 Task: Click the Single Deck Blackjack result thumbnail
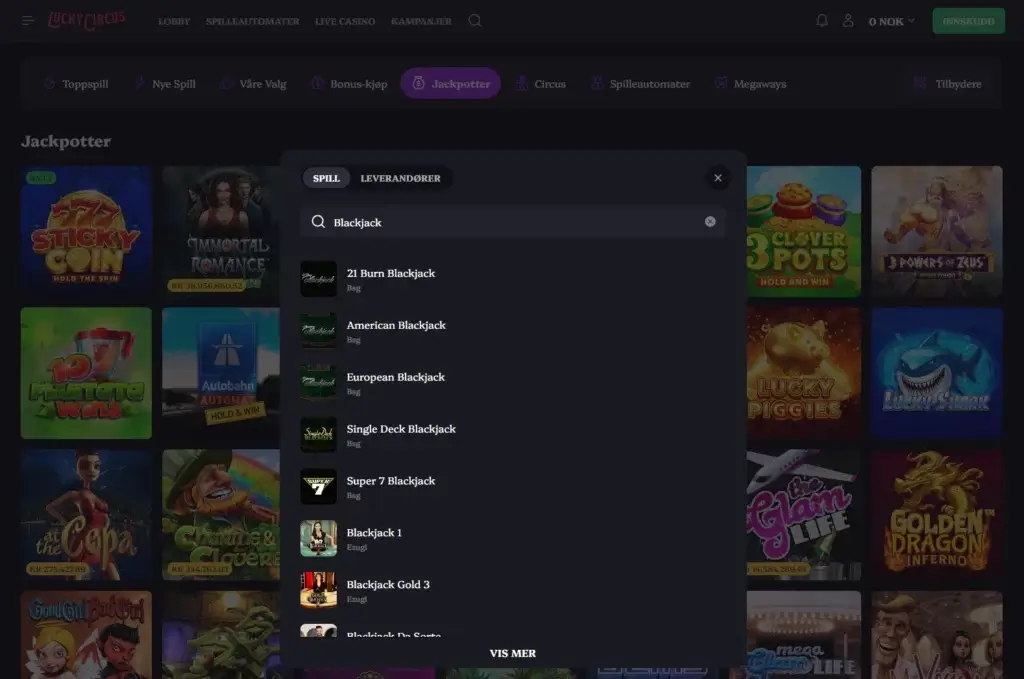click(319, 435)
